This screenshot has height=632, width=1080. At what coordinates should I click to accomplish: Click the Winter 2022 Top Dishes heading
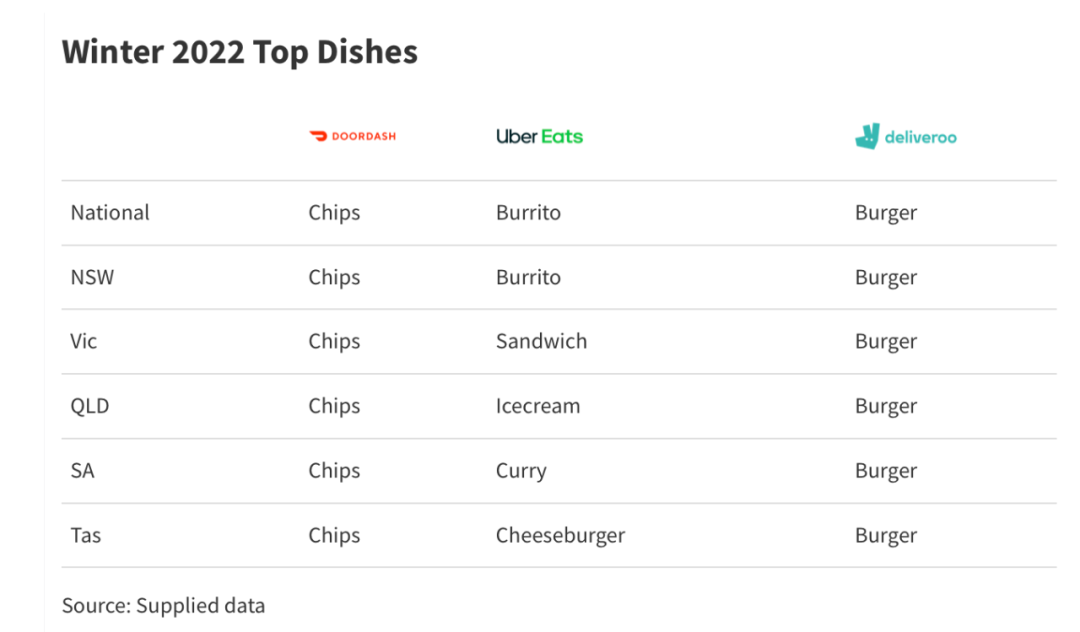coord(240,52)
